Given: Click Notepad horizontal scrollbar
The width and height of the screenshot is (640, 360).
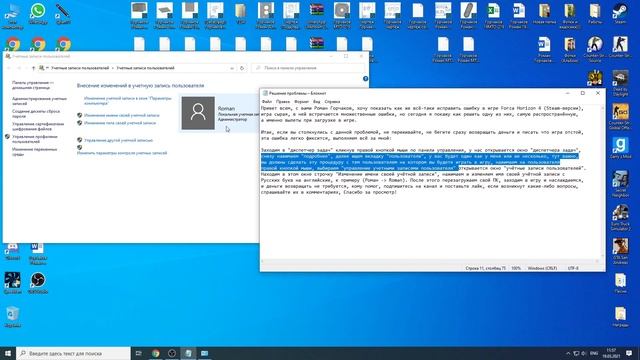Looking at the screenshot, I should 430,261.
